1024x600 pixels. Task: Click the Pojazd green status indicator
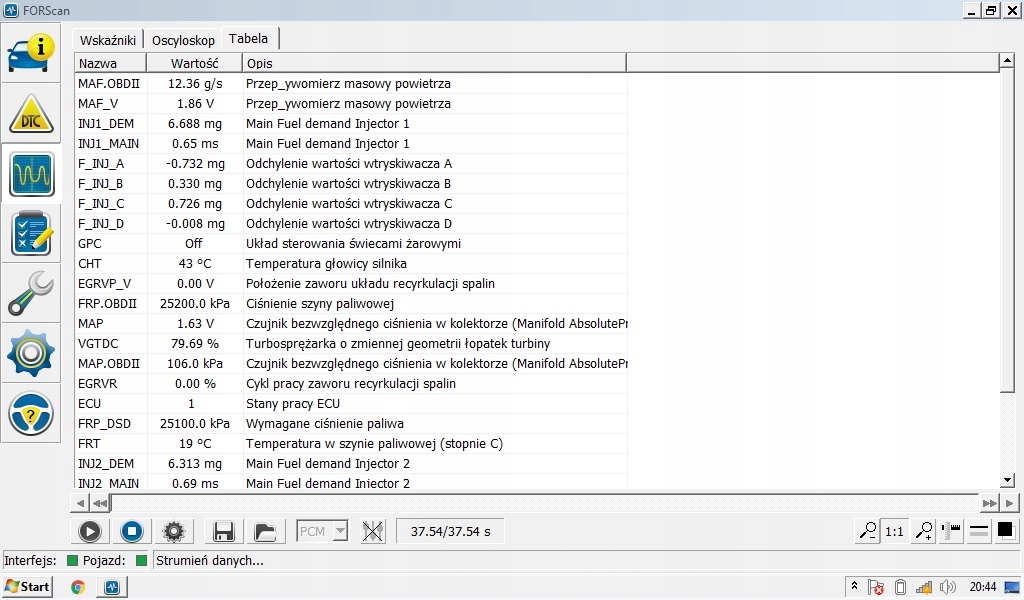[x=141, y=561]
